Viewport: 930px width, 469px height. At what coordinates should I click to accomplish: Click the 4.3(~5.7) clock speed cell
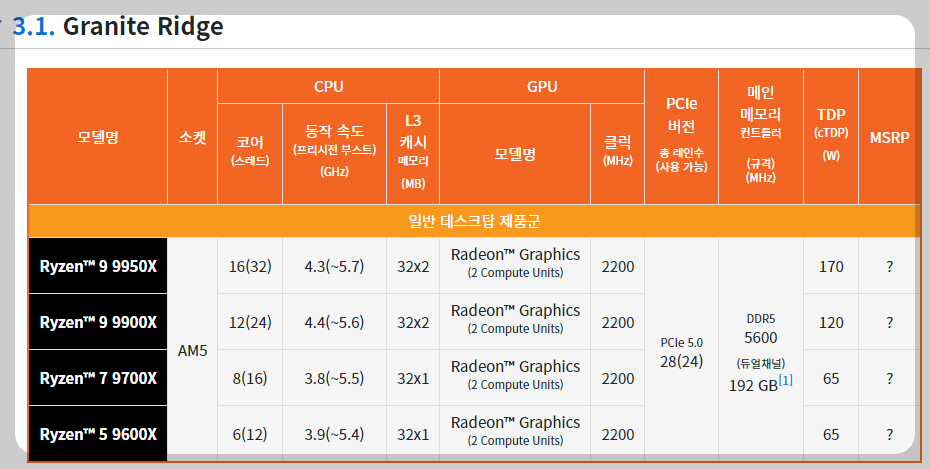335,266
